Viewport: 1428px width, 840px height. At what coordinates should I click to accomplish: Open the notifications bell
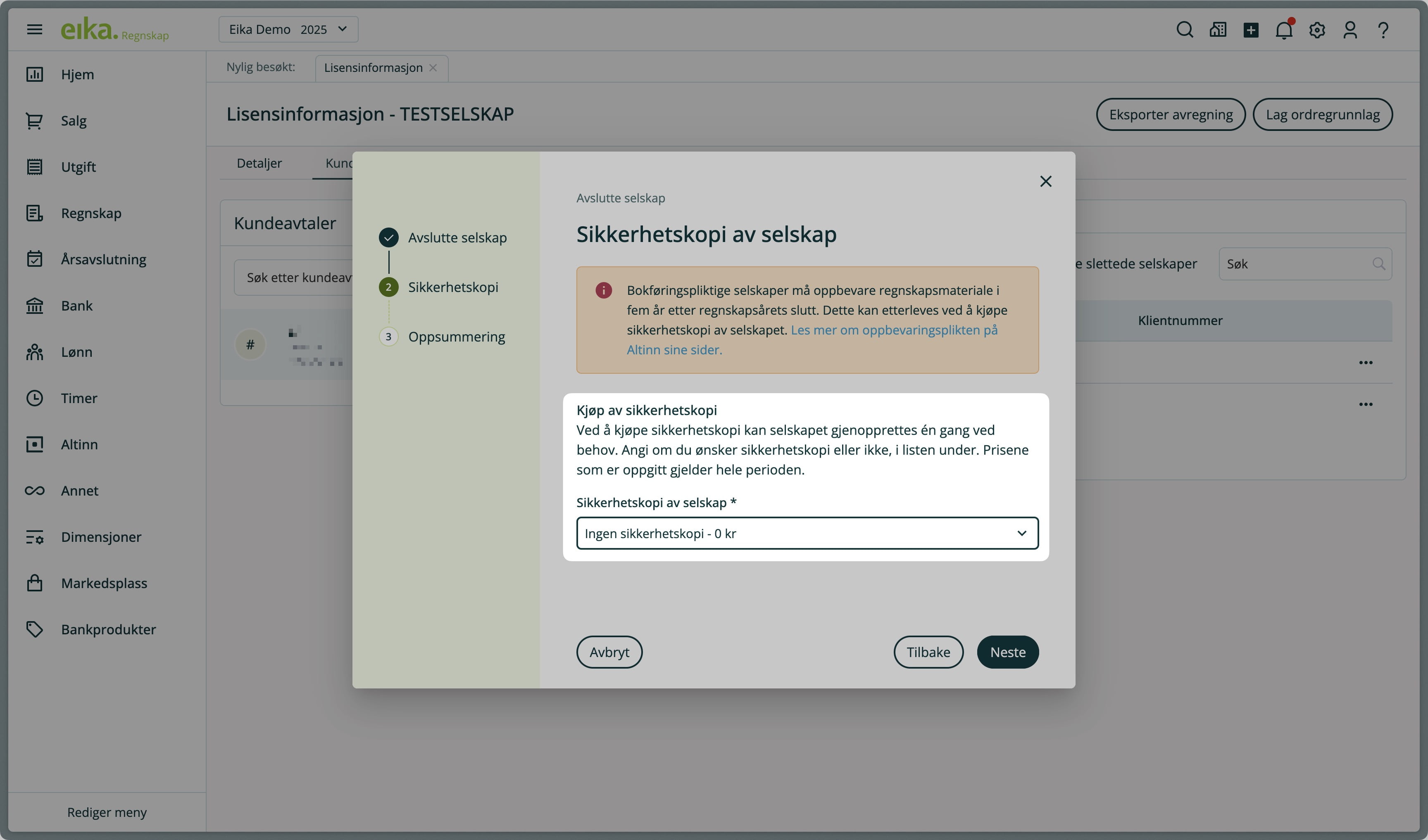point(1283,30)
